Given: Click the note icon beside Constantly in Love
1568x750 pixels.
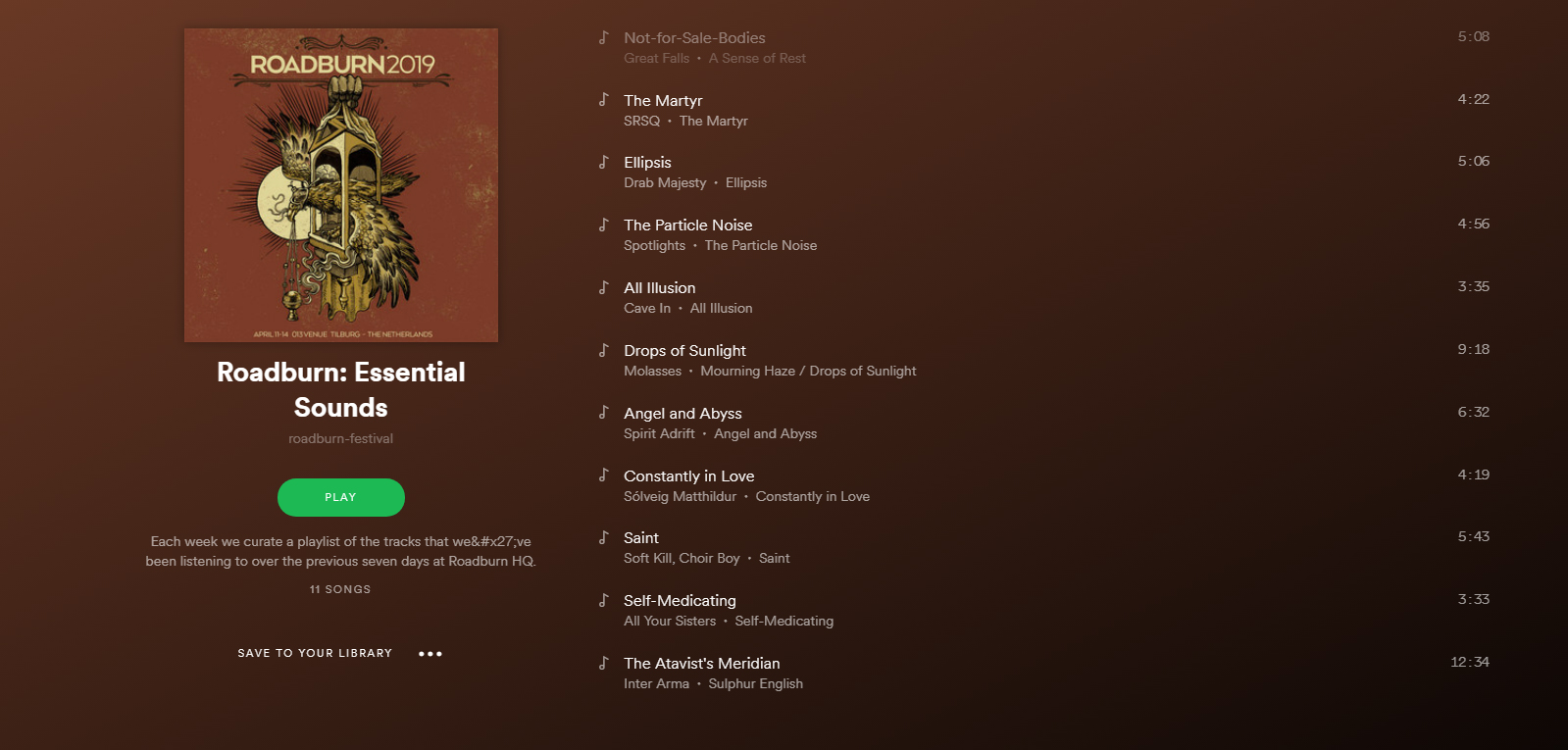Looking at the screenshot, I should tap(604, 475).
